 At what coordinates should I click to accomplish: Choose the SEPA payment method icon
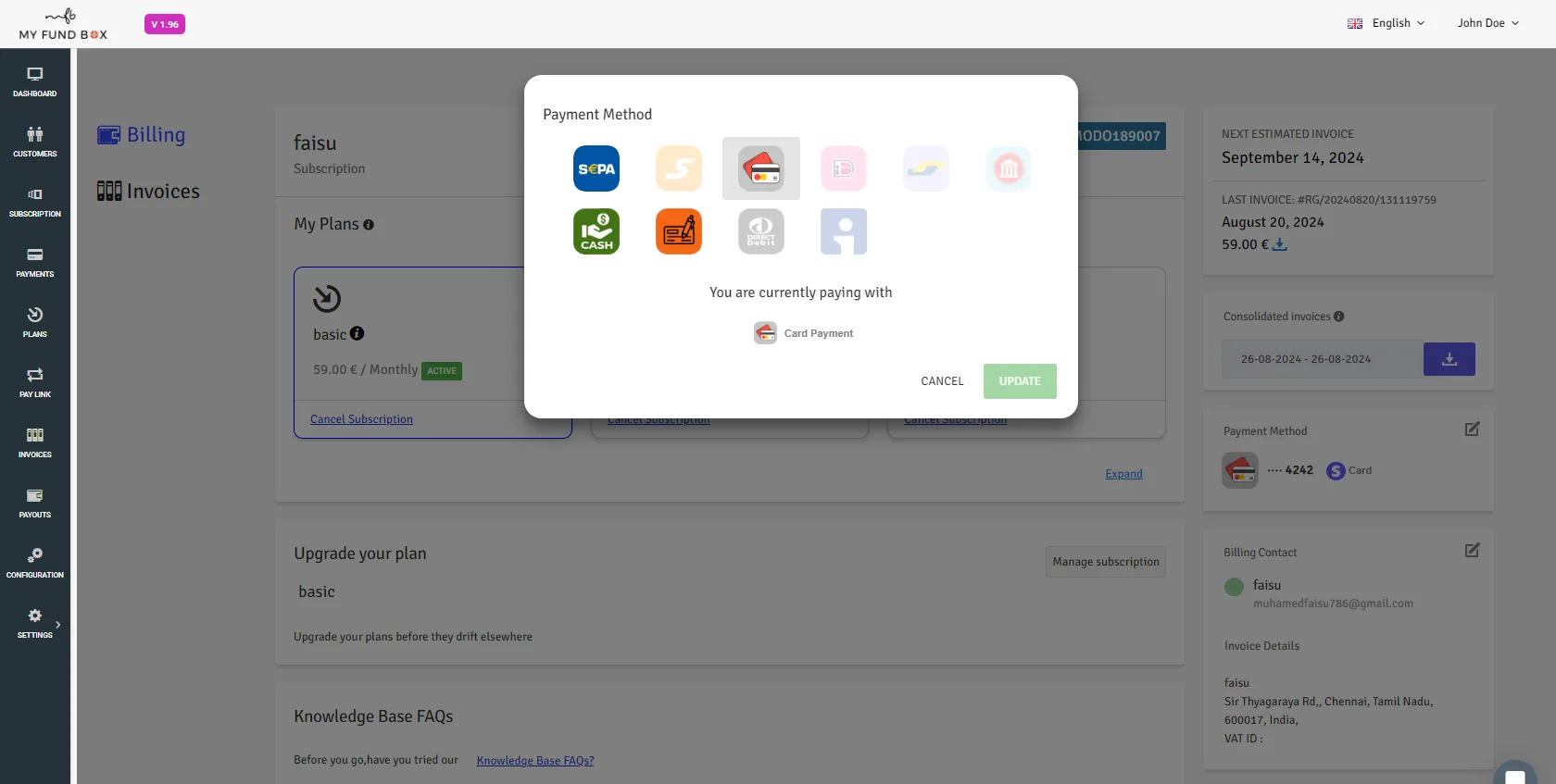(596, 168)
